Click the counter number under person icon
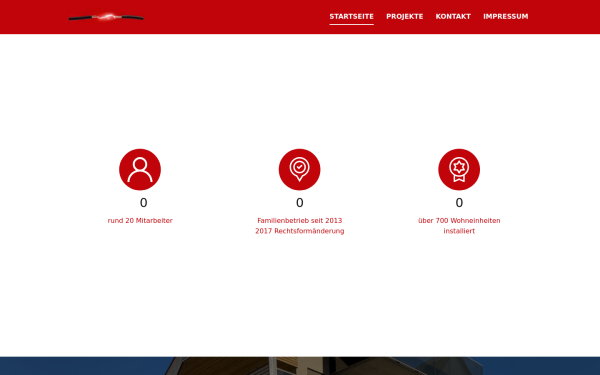This screenshot has height=375, width=600. pos(143,203)
